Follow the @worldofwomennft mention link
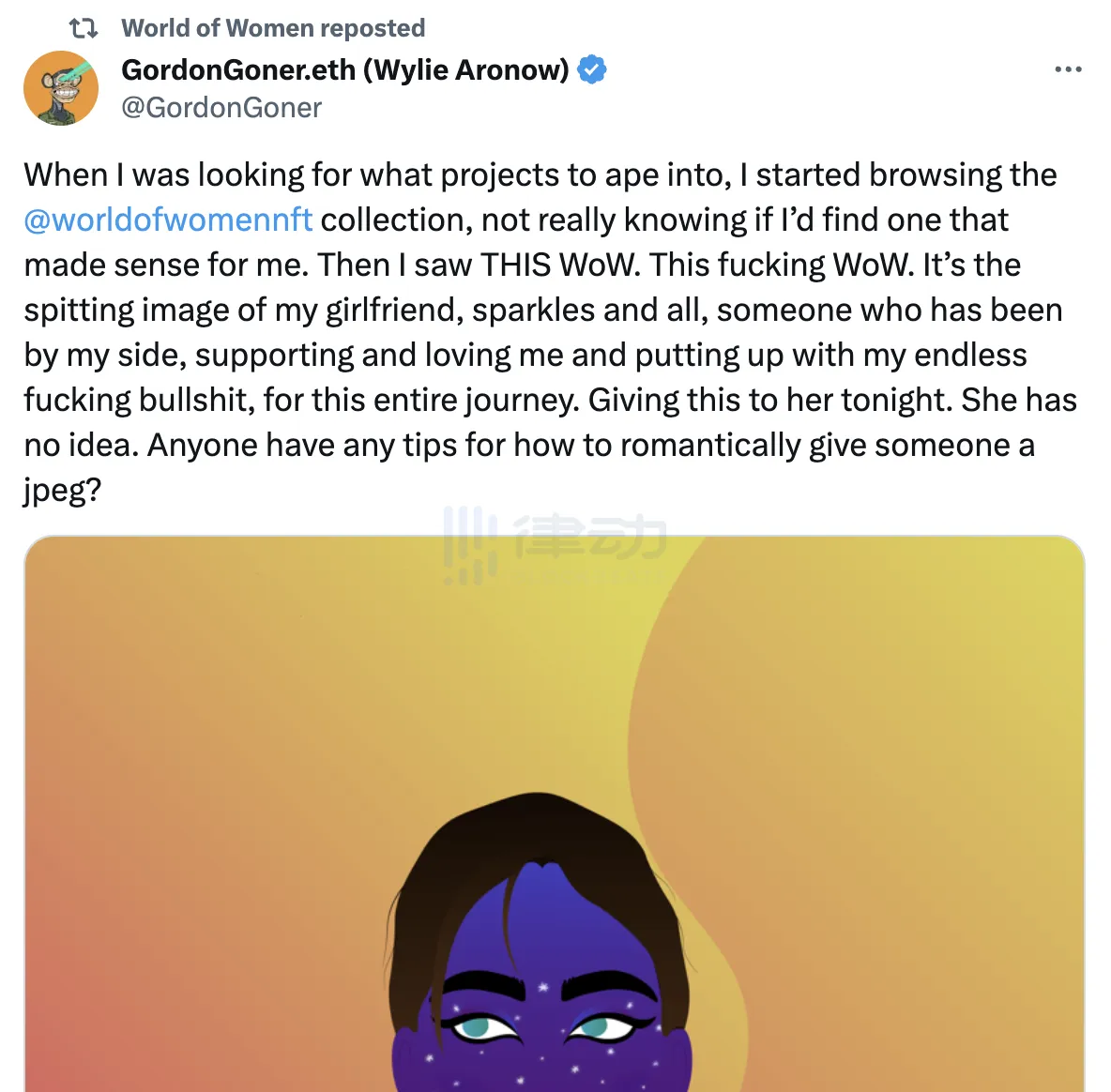The height and width of the screenshot is (1092, 1111). click(168, 220)
